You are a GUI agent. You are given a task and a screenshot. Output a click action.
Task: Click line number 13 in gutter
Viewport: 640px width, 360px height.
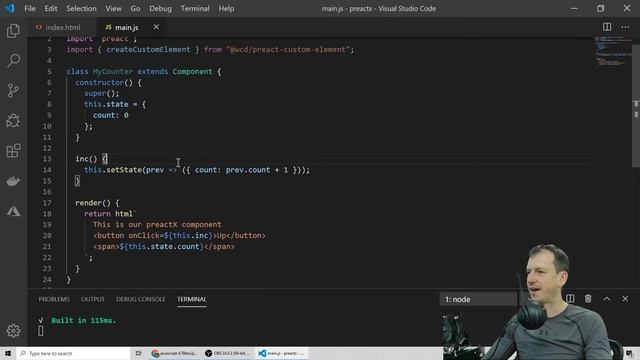click(47, 159)
